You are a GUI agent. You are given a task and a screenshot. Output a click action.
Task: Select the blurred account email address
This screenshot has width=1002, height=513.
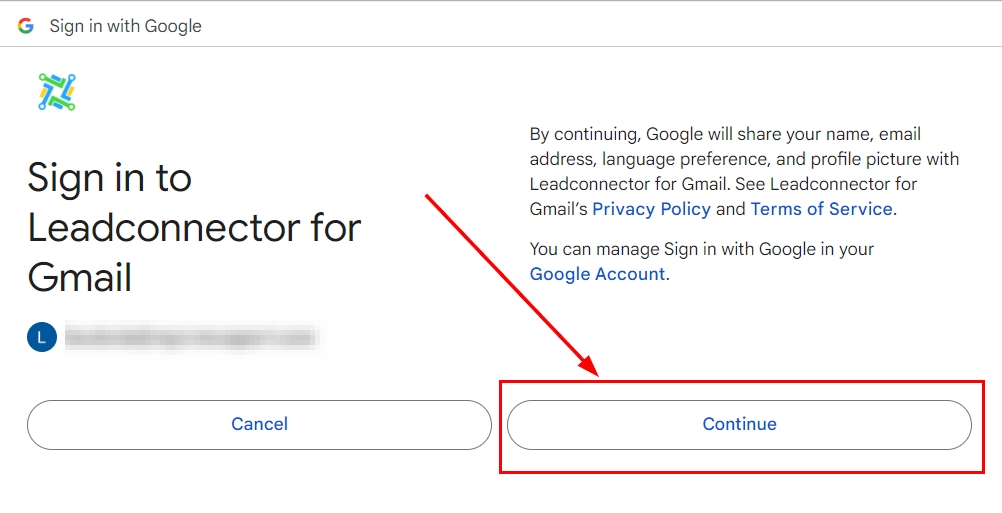click(x=190, y=338)
